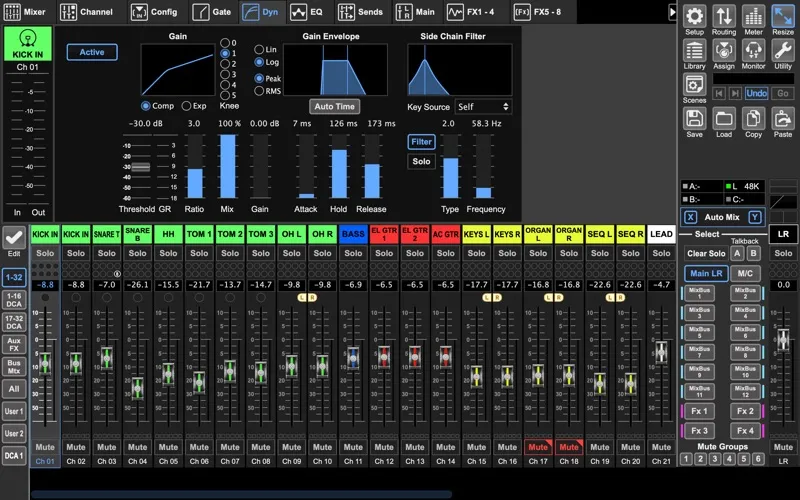Click the next scene skip-forward icon
Image resolution: width=800 pixels, height=500 pixels.
[x=735, y=93]
